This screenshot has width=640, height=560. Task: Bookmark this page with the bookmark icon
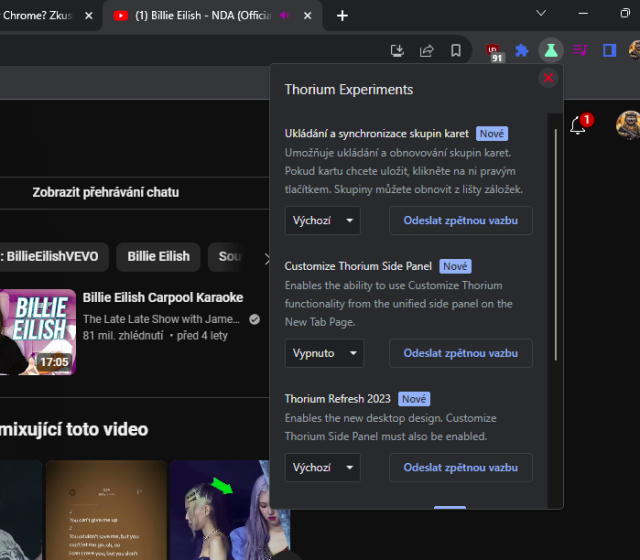456,51
